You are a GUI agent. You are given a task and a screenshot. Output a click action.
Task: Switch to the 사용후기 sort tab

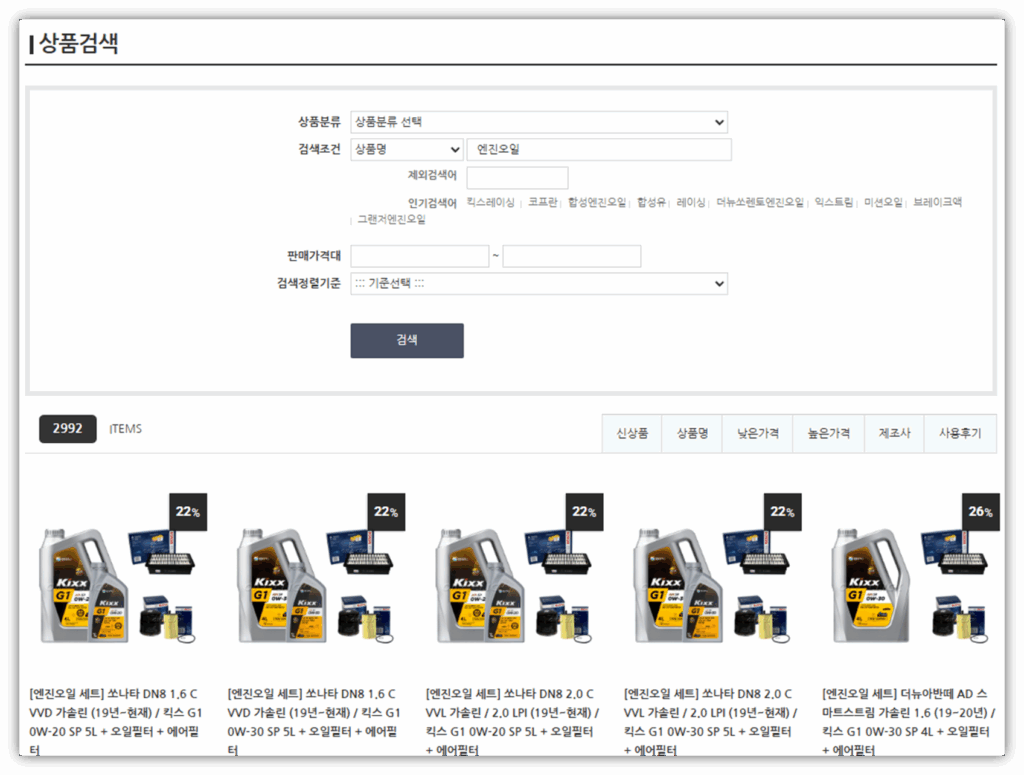960,434
